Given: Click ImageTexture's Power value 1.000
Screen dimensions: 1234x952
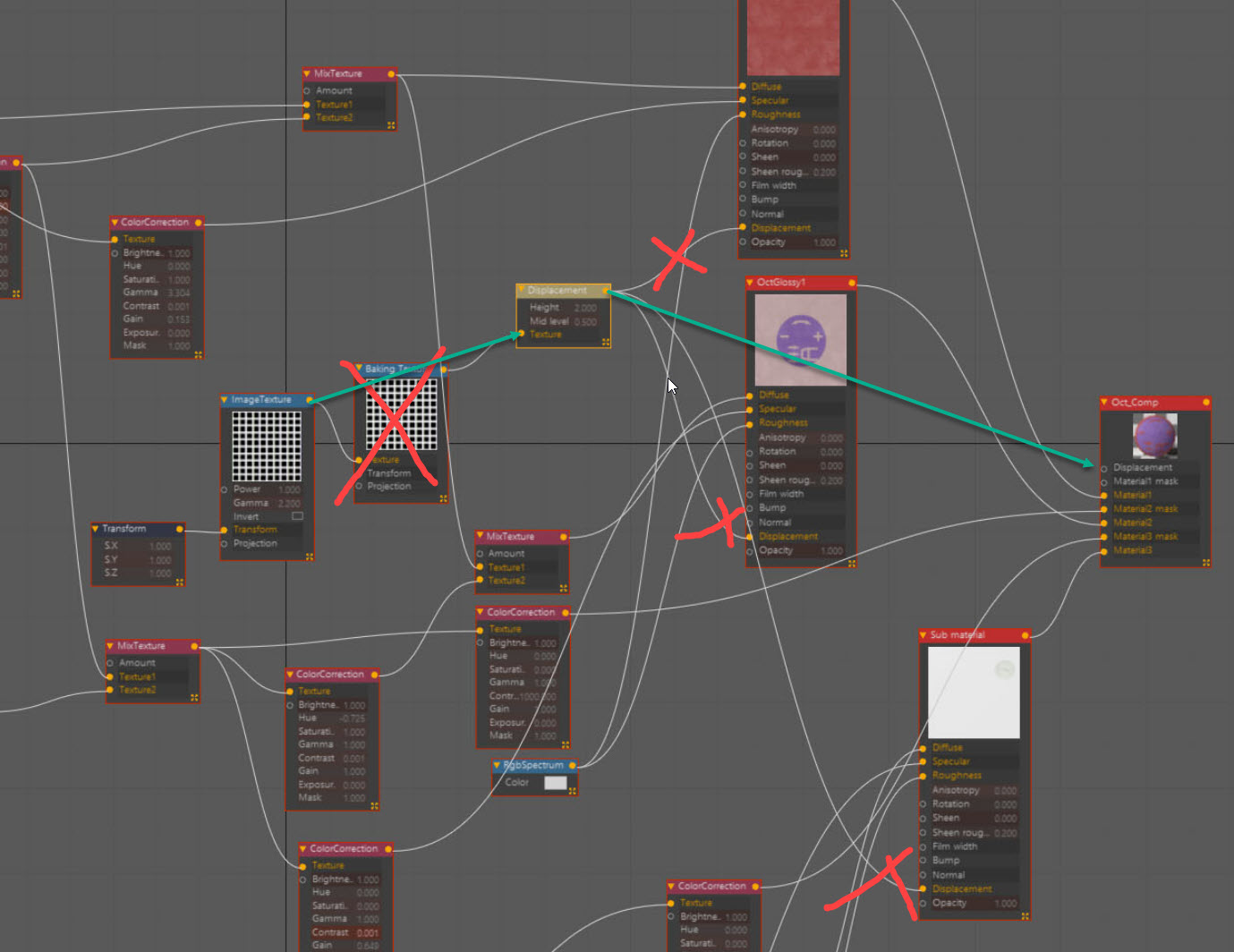Looking at the screenshot, I should [289, 490].
